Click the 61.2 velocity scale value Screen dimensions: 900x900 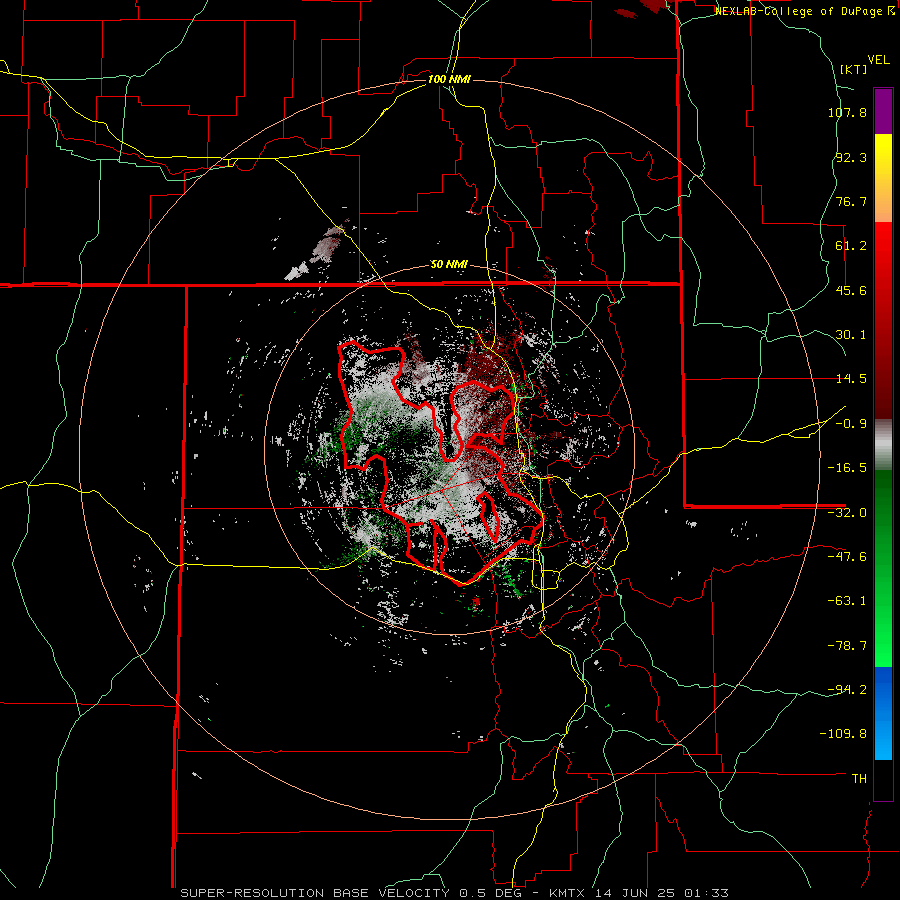[851, 246]
